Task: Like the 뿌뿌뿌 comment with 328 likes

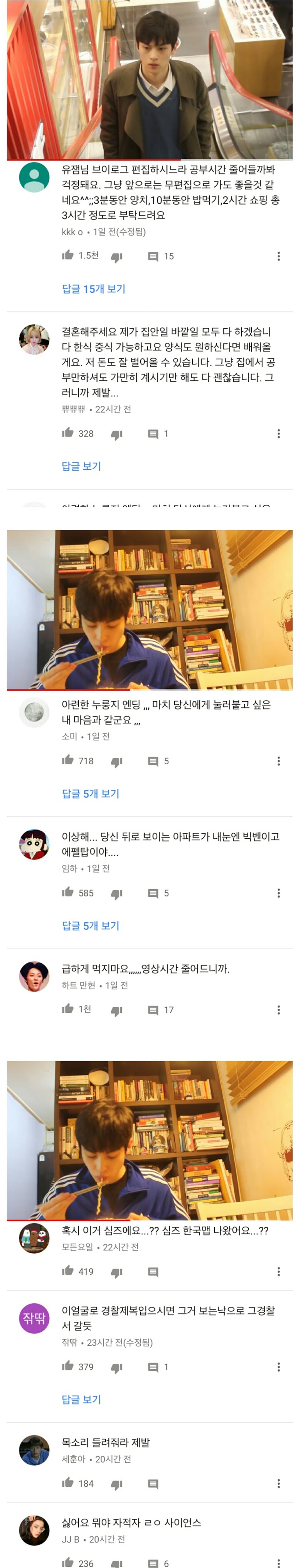Action: click(67, 433)
